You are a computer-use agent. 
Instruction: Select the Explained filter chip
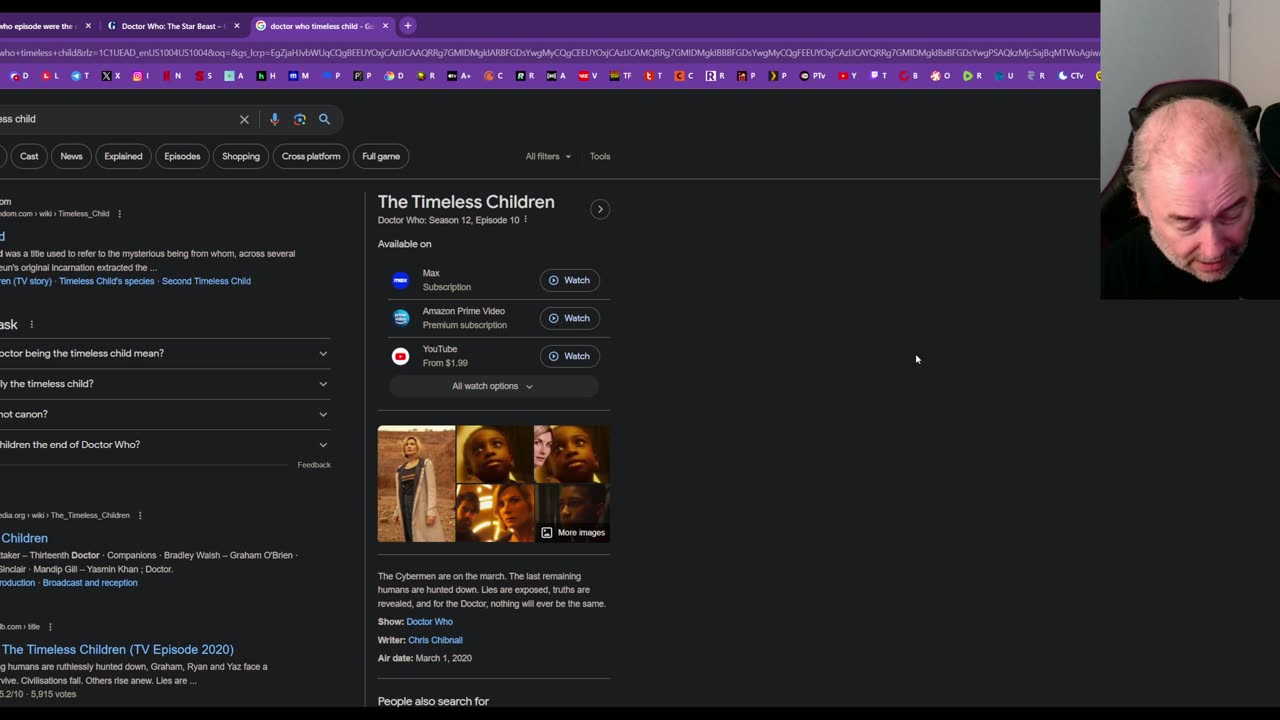123,156
